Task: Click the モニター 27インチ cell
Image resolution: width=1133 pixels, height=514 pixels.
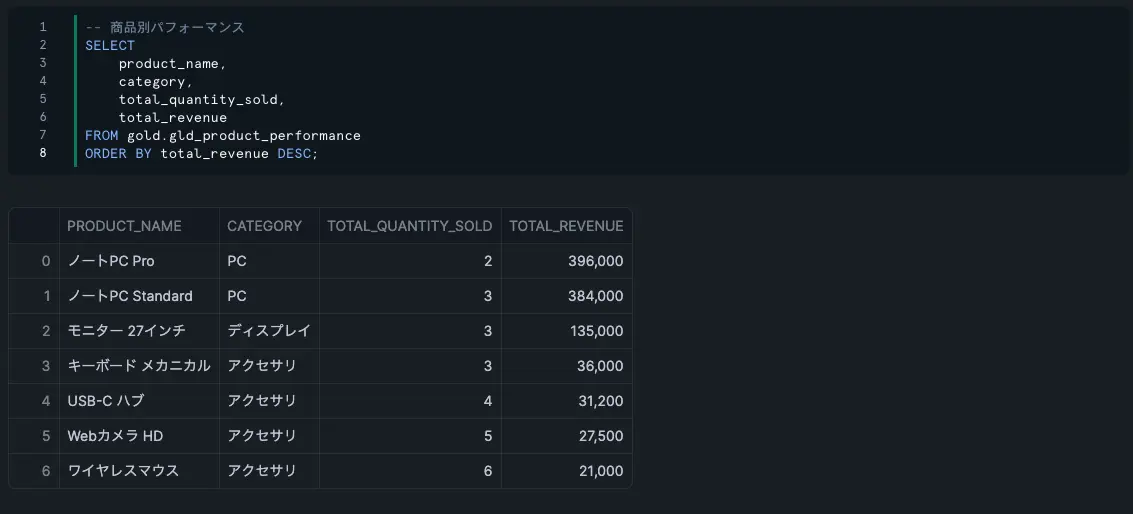Action: click(126, 331)
